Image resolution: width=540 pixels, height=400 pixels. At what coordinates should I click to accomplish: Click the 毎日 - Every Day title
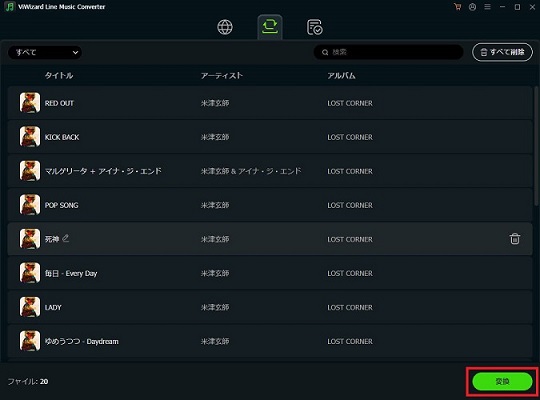(71, 273)
